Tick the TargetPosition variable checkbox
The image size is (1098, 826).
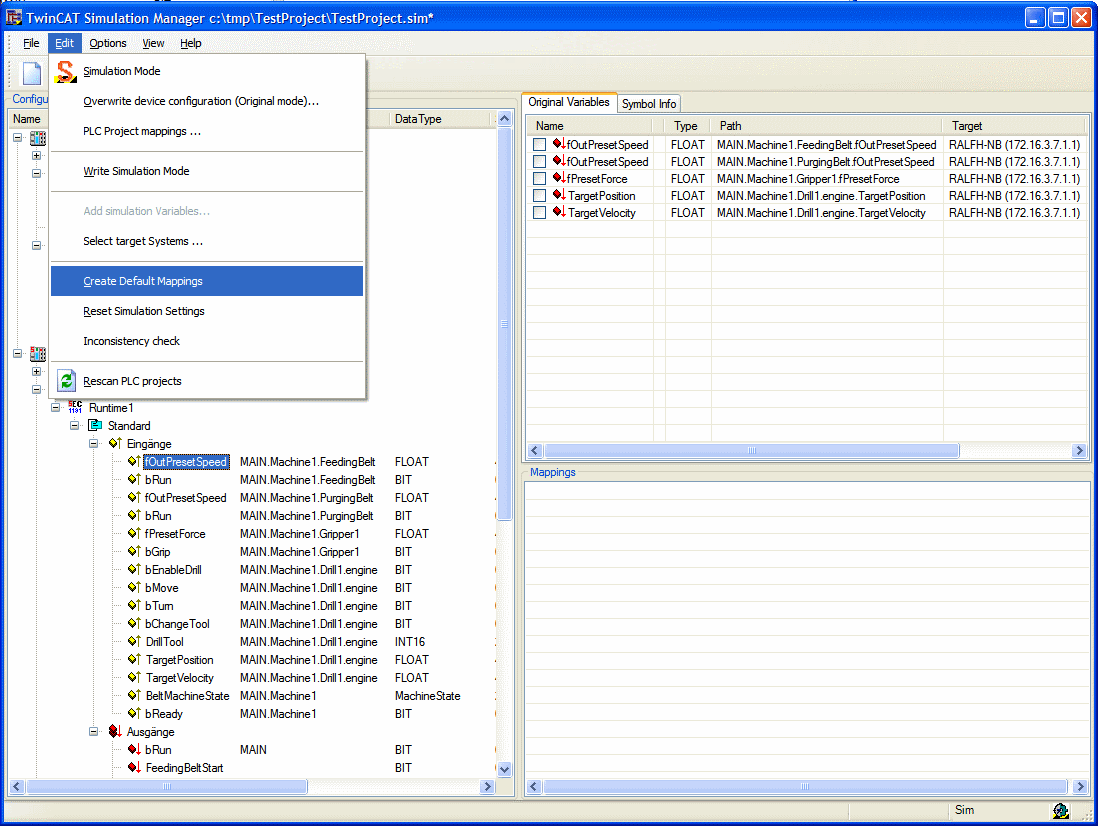point(539,195)
